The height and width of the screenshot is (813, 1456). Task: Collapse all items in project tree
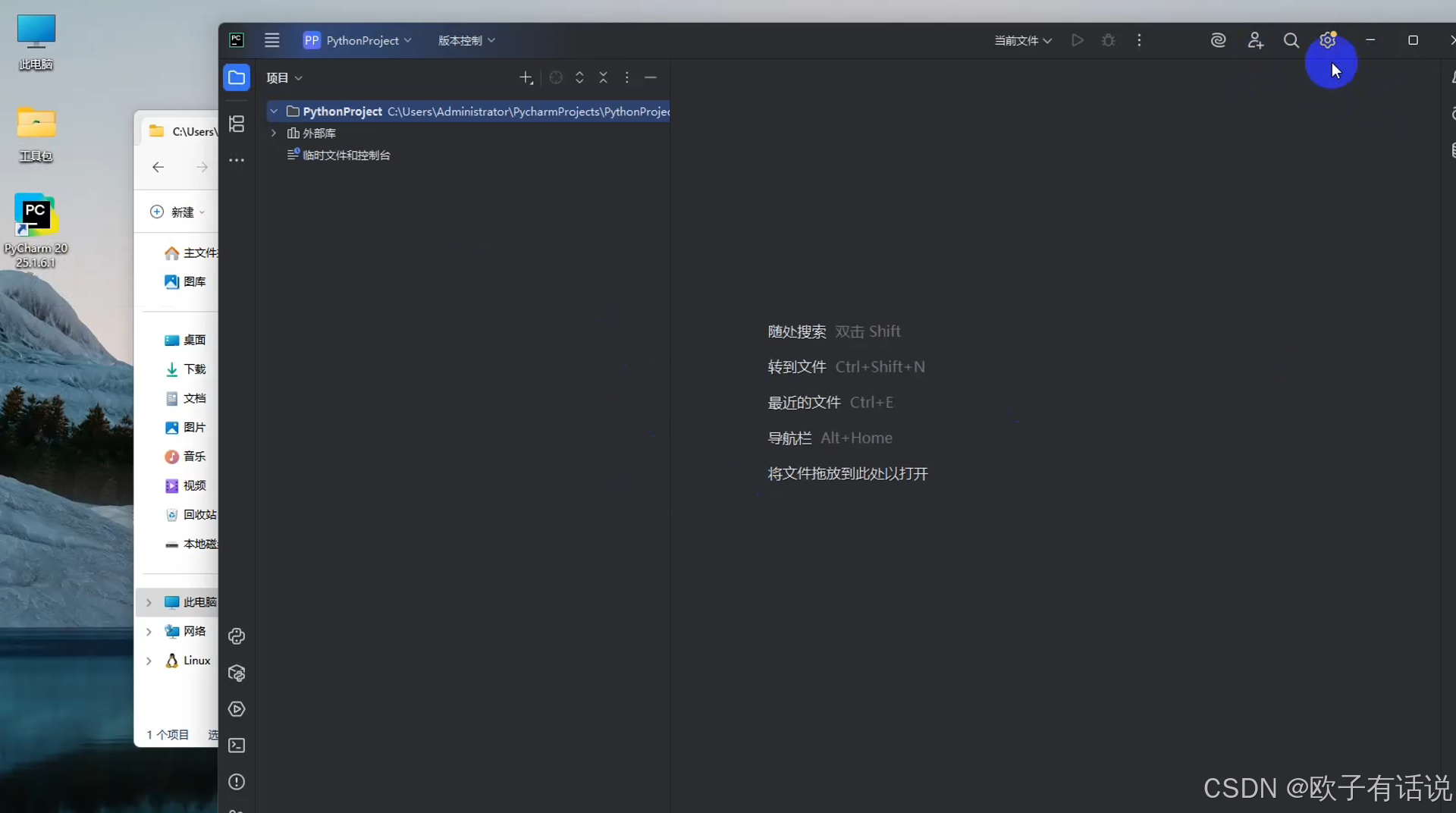603,77
